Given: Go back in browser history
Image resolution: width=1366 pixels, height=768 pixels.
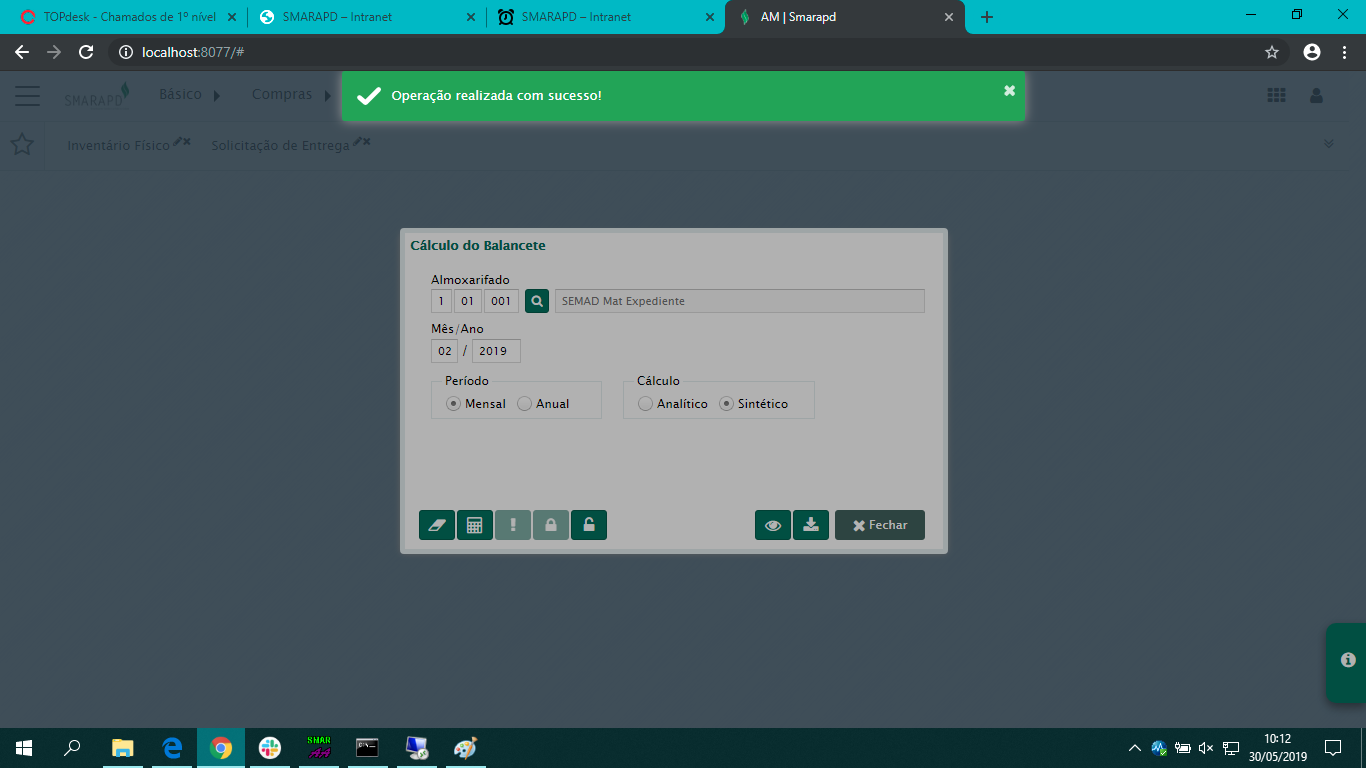Looking at the screenshot, I should point(22,52).
